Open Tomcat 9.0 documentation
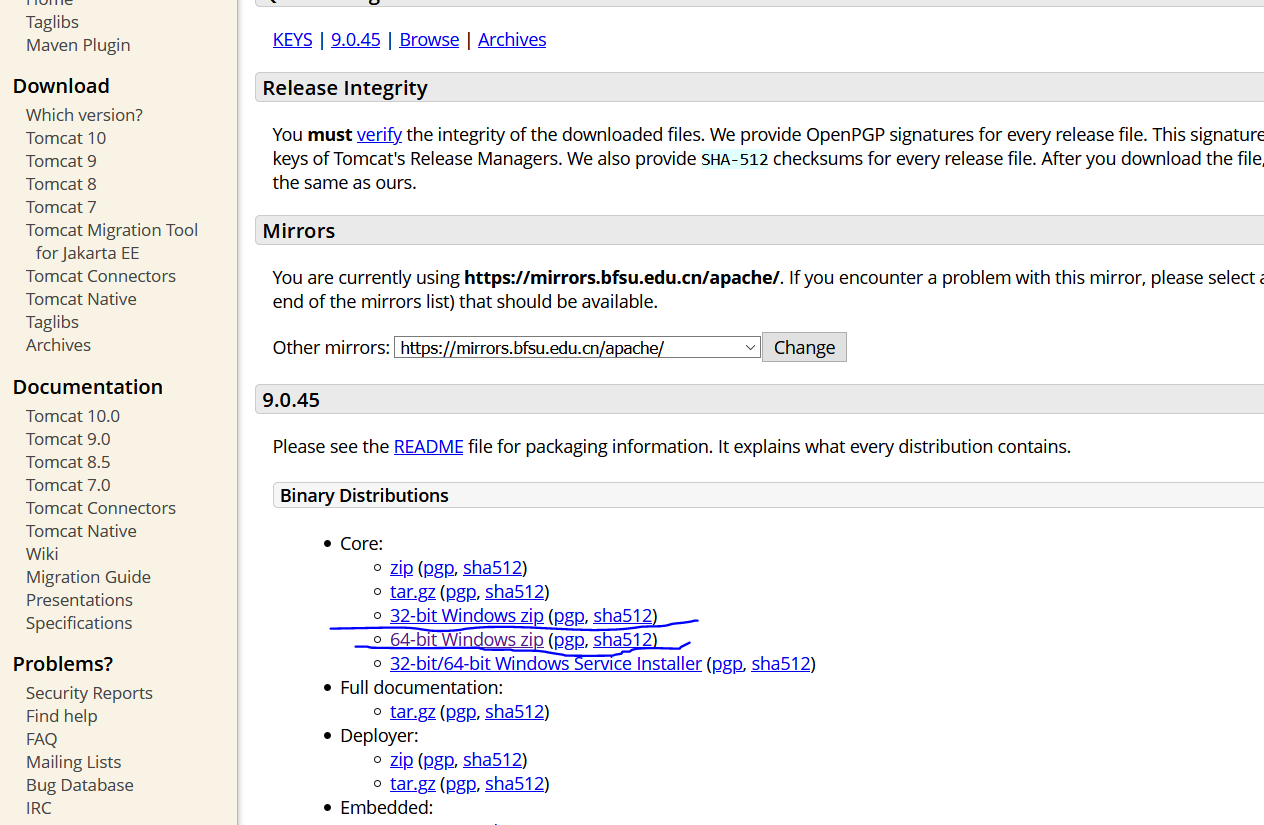Screen dimensions: 1264x825 (x=68, y=439)
